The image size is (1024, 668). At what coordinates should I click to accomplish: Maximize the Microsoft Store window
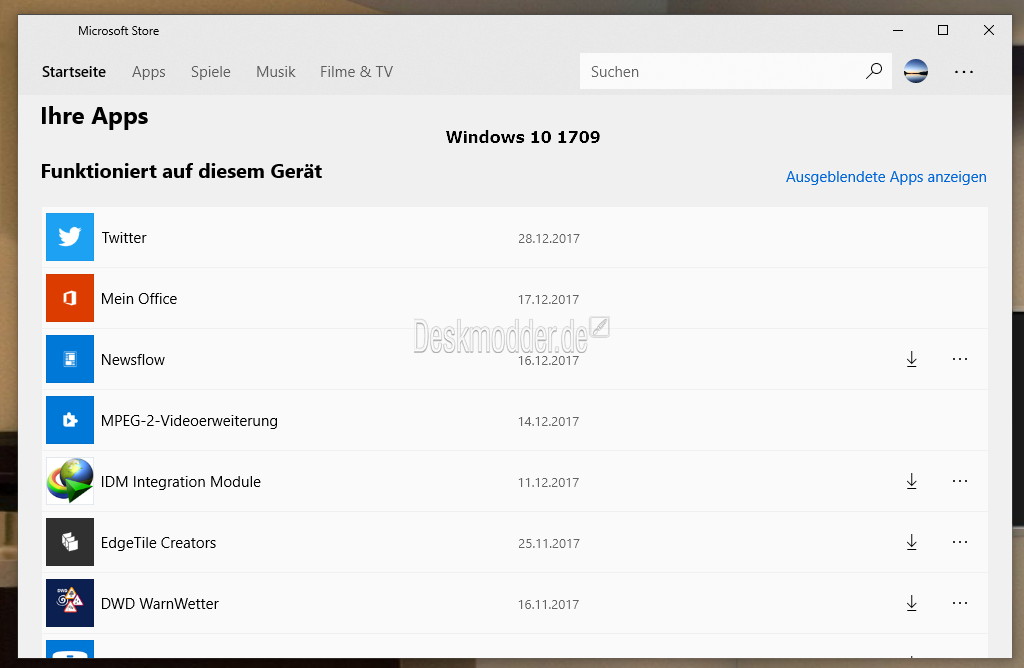tap(943, 30)
